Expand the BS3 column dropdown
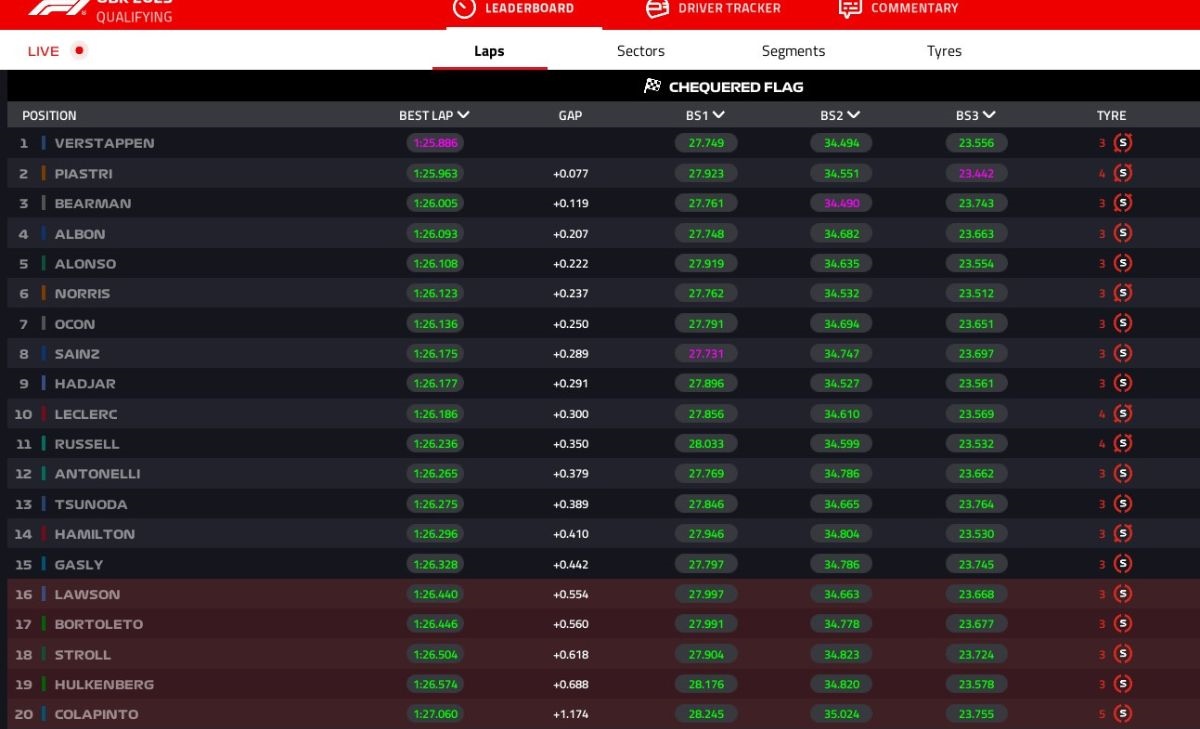 pos(988,115)
